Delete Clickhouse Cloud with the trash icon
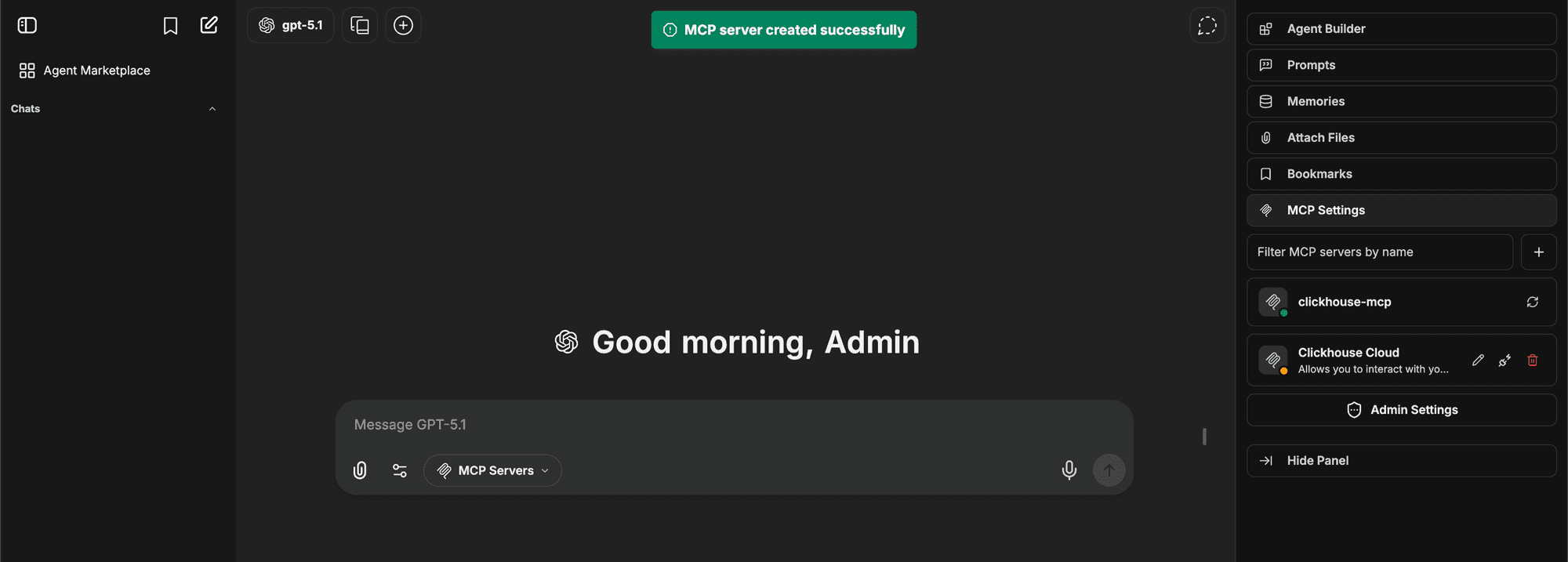 [1532, 361]
